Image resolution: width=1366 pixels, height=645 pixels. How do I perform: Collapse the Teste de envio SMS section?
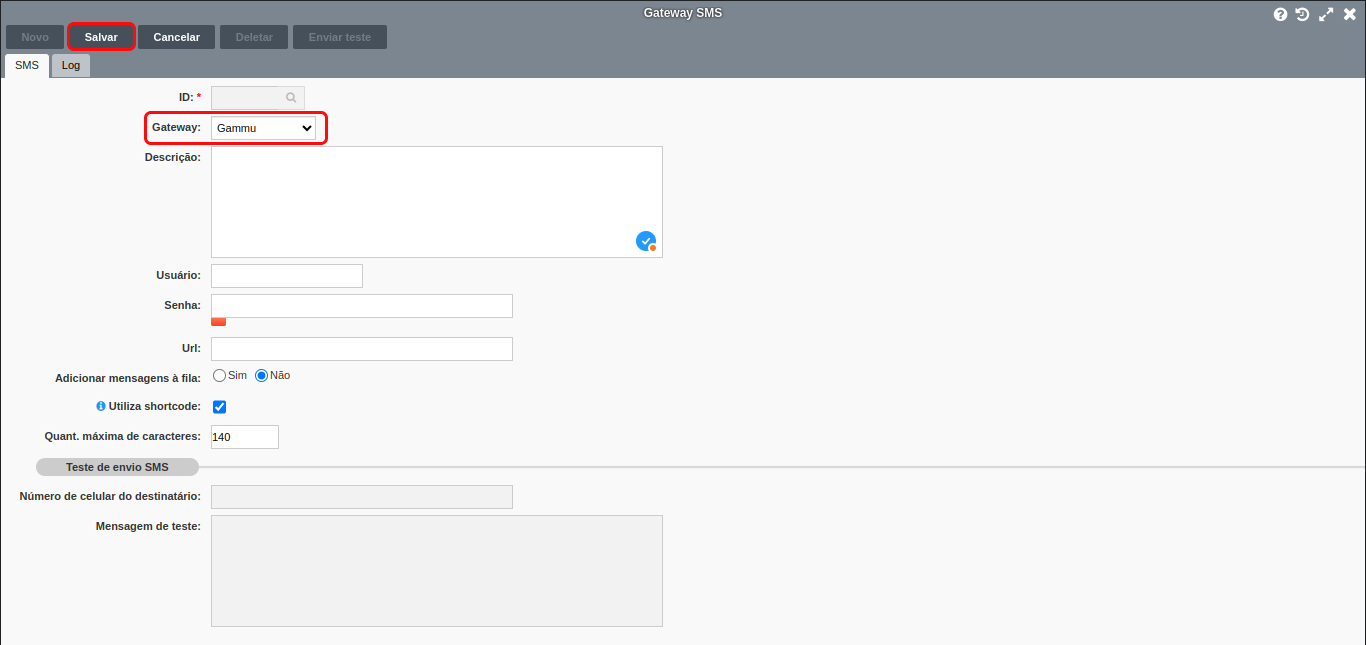coord(117,467)
